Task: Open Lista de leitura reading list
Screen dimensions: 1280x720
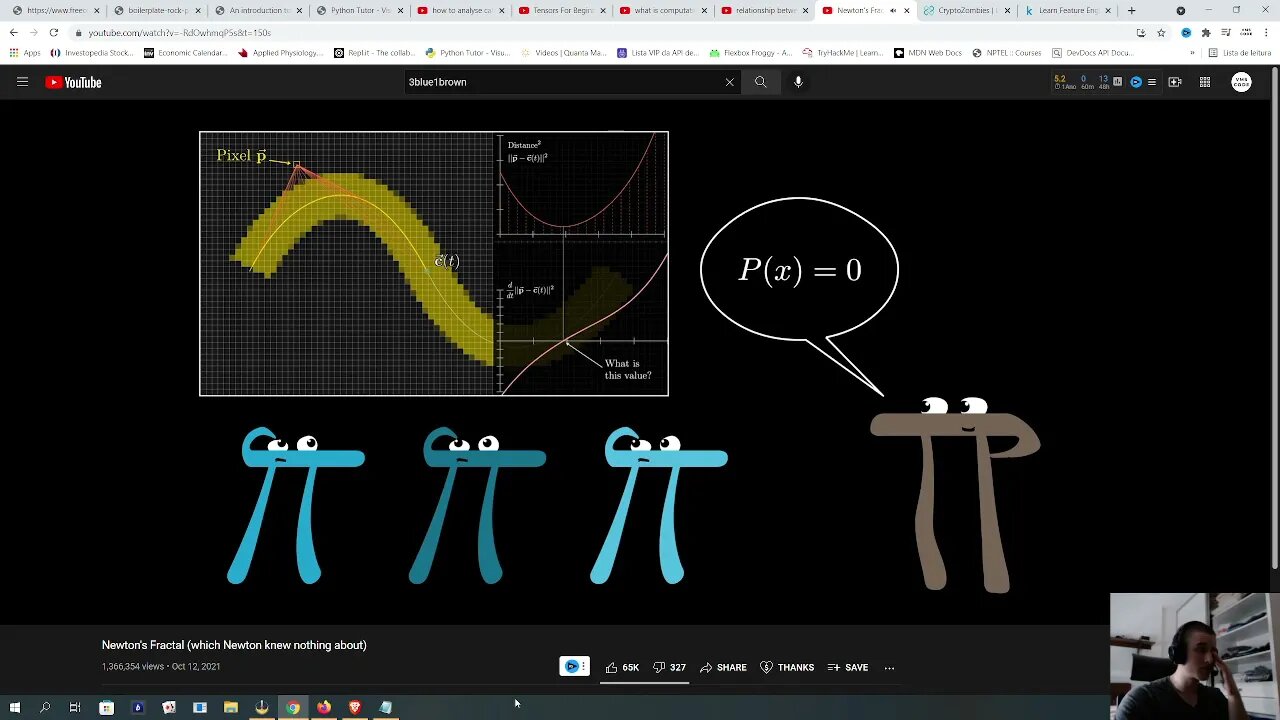Action: click(x=1240, y=53)
